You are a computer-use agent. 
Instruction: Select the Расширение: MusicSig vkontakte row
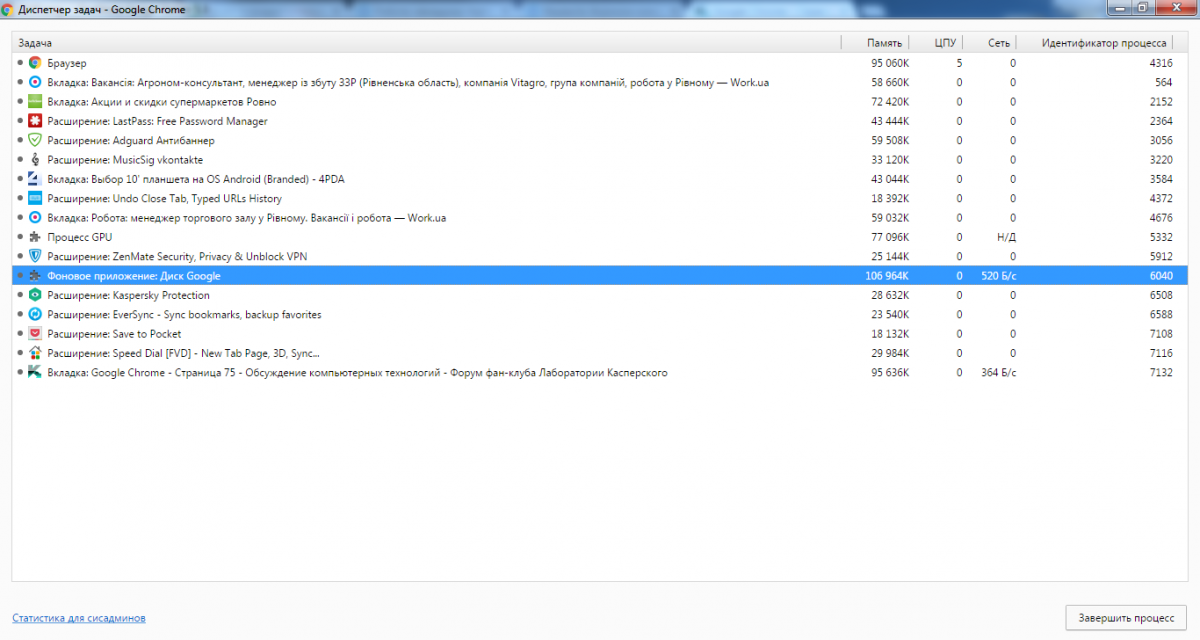[x=600, y=160]
